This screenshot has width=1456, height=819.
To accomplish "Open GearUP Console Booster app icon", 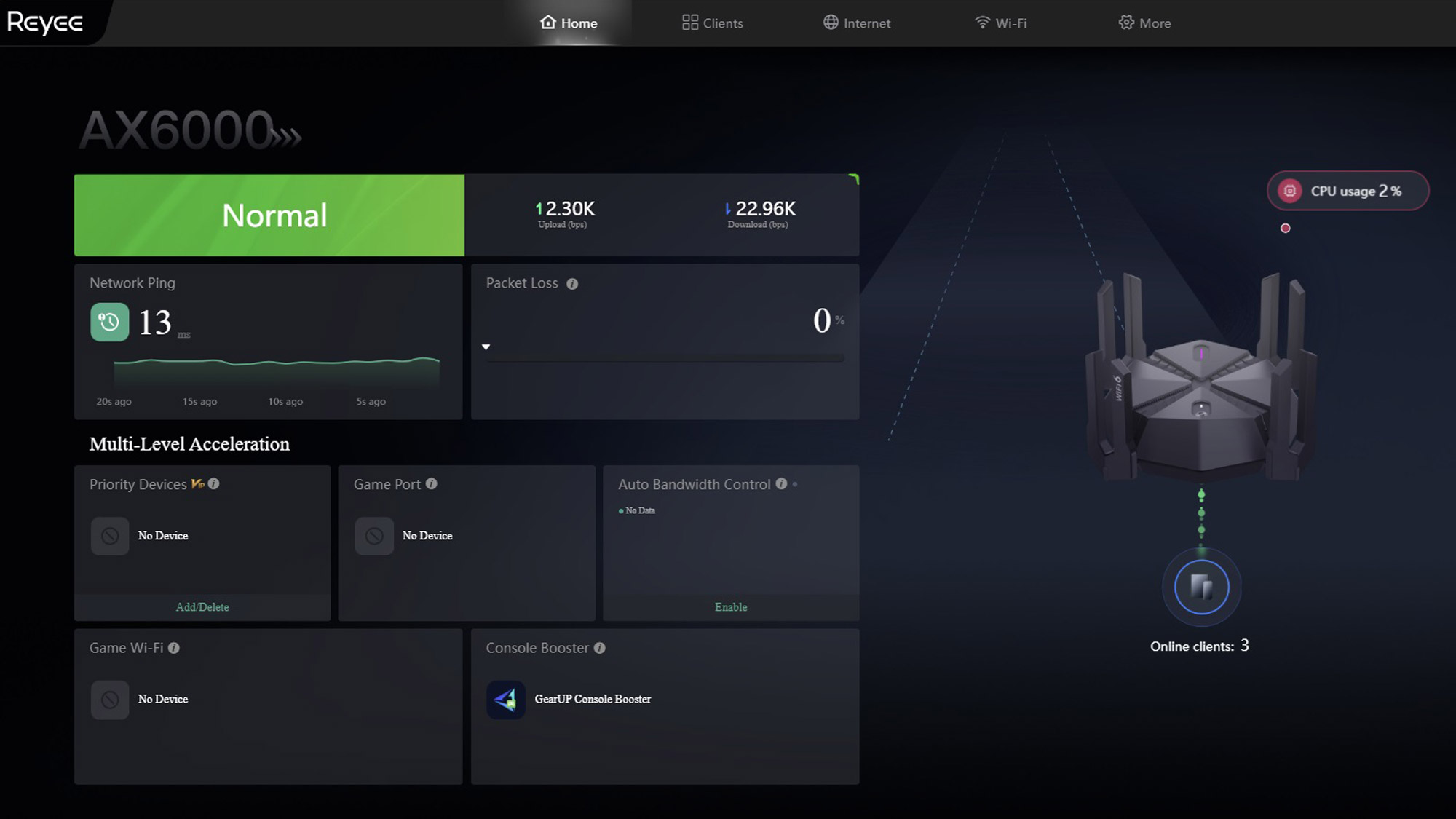I will coord(506,699).
